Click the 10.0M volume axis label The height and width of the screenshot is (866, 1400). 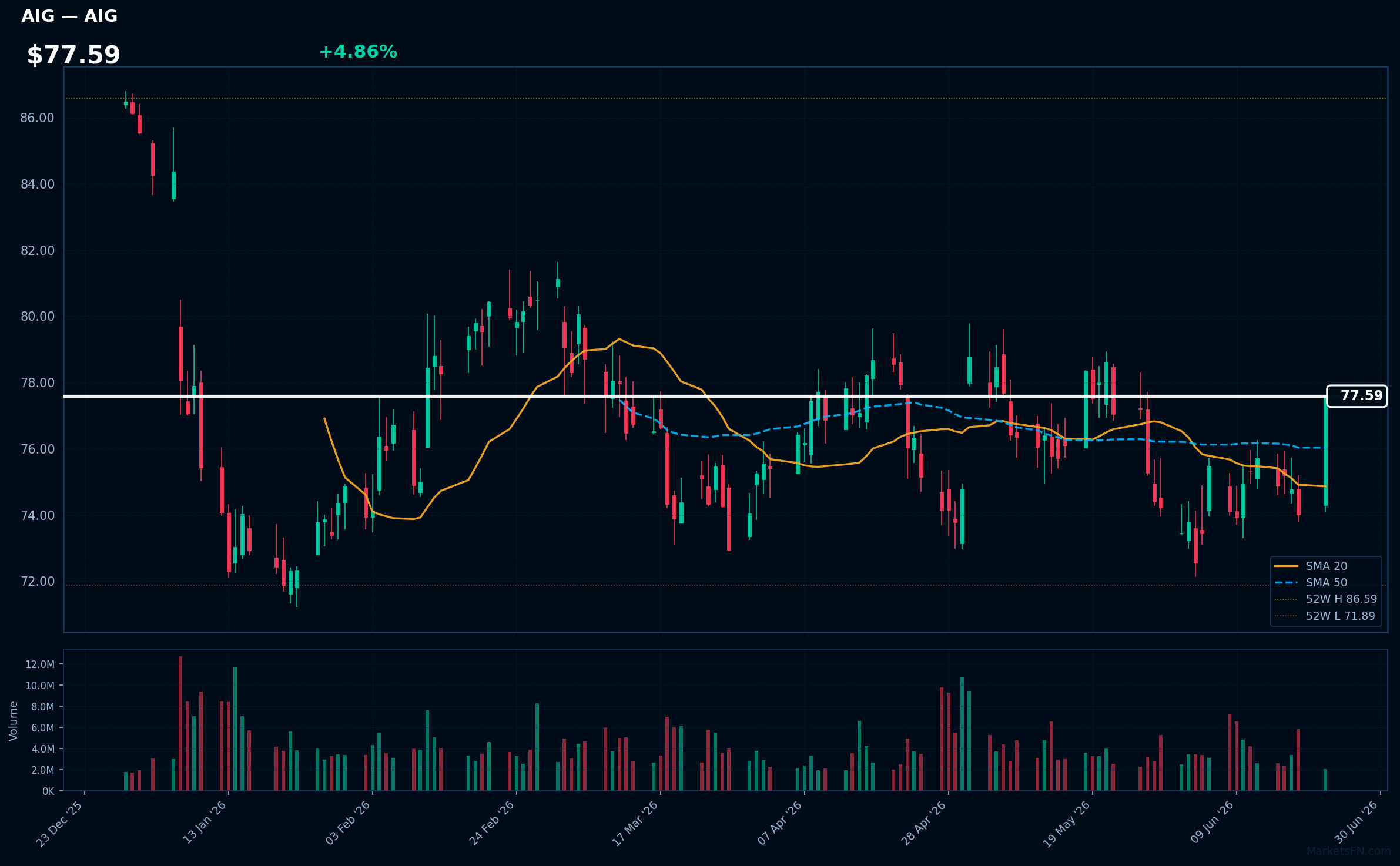tap(40, 686)
